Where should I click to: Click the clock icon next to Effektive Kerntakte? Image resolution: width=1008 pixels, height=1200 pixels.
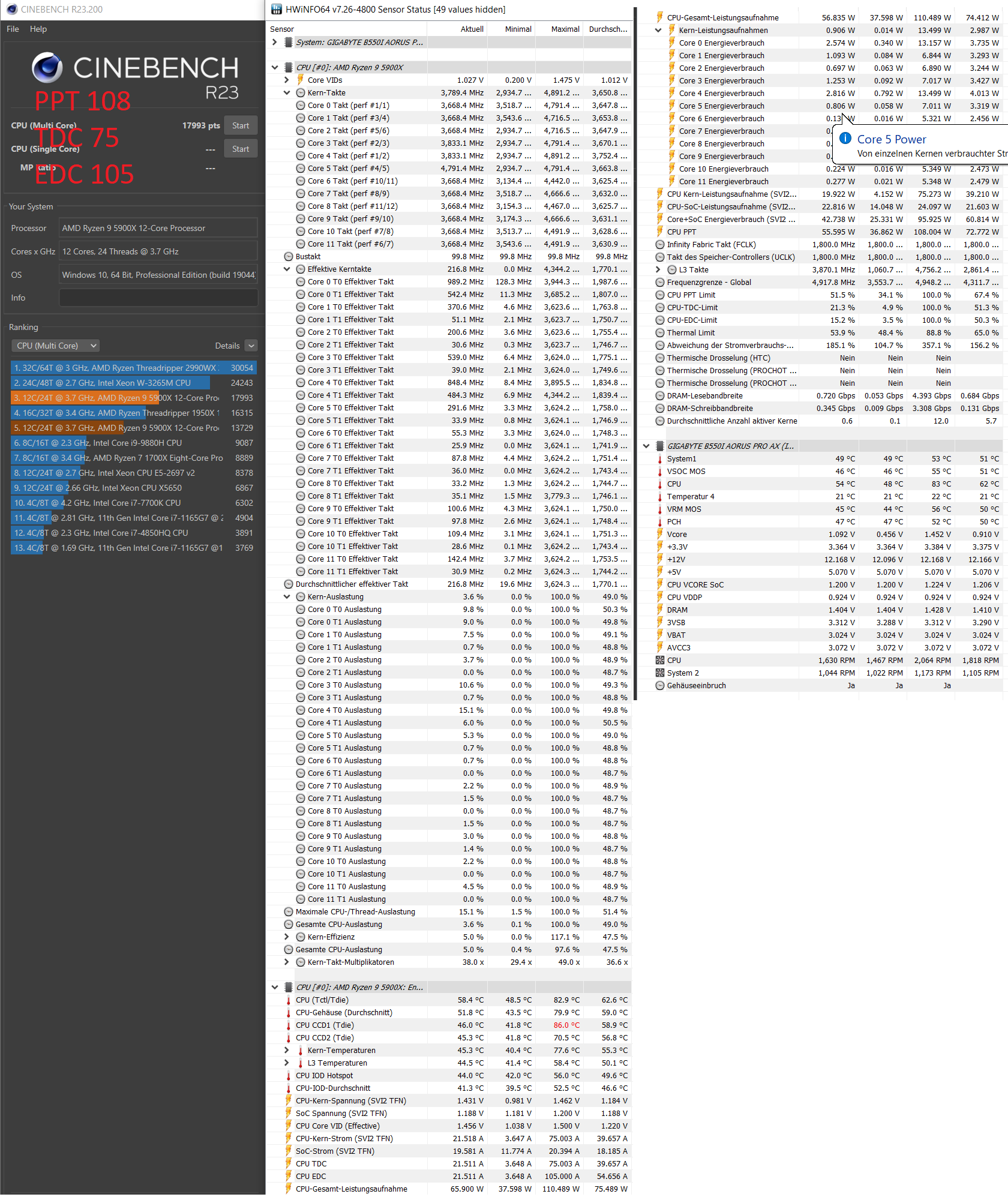tap(301, 269)
